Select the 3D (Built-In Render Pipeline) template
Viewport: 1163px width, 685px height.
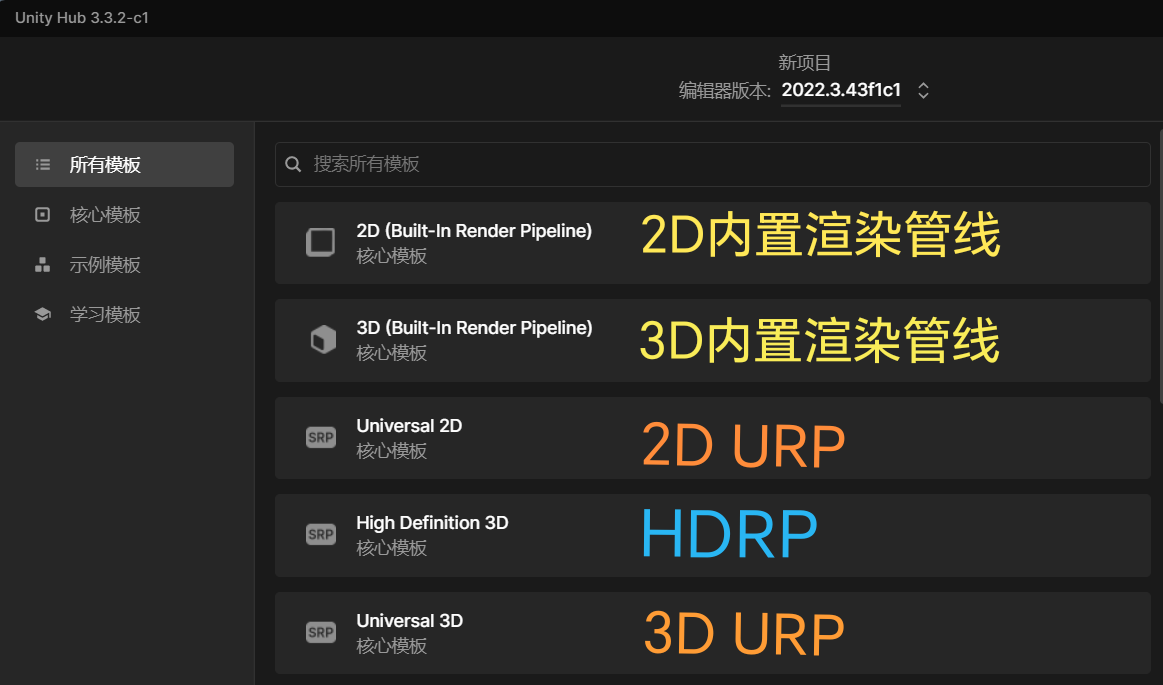[x=712, y=340]
